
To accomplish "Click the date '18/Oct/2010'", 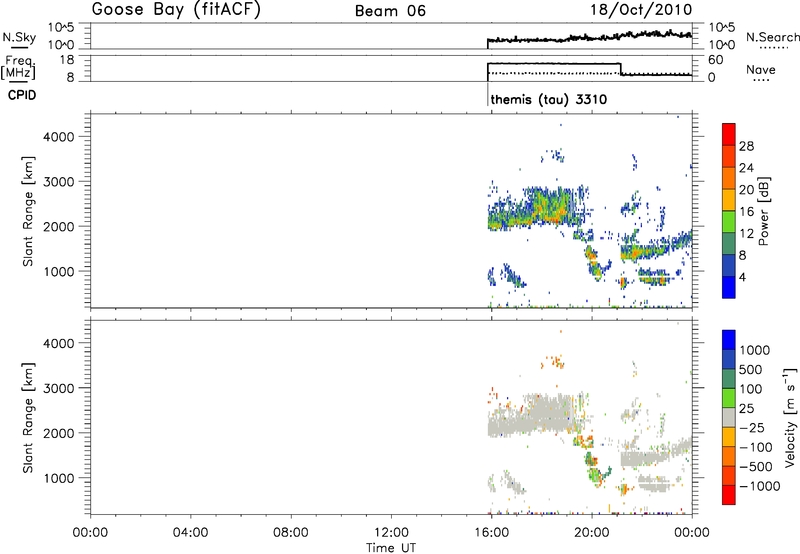I will [641, 10].
